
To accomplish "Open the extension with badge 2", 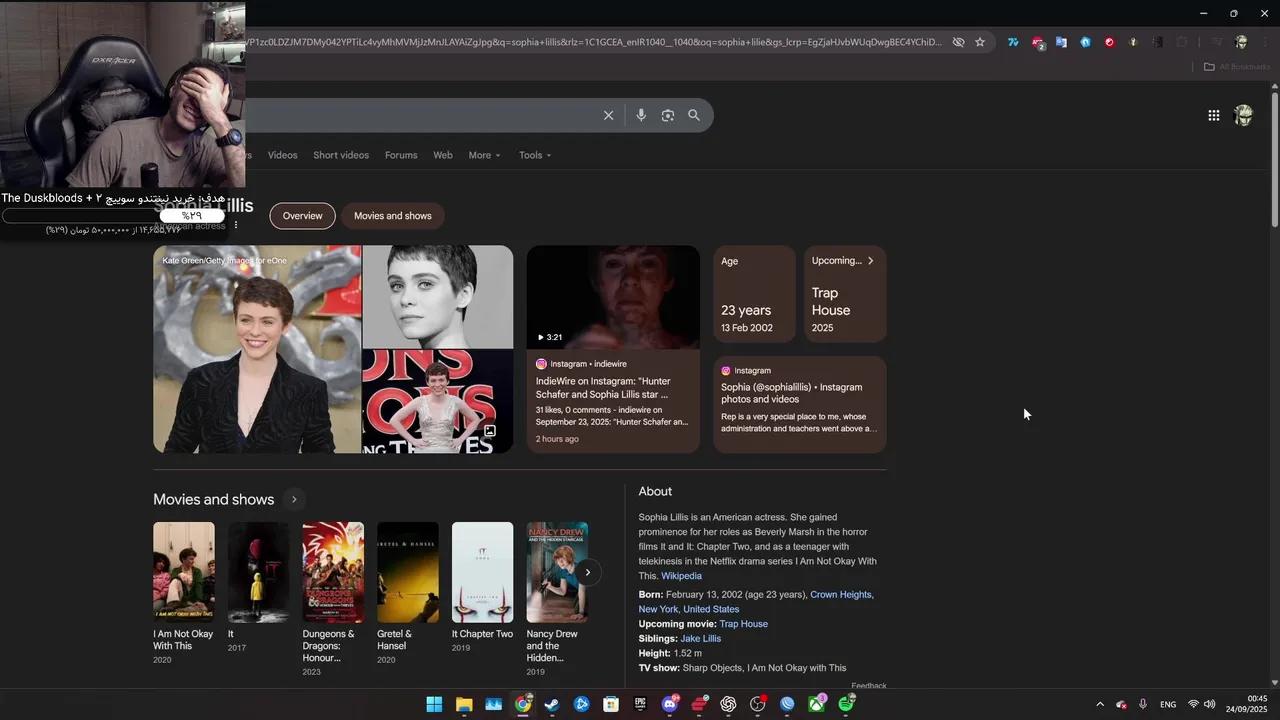I will [x=1037, y=43].
